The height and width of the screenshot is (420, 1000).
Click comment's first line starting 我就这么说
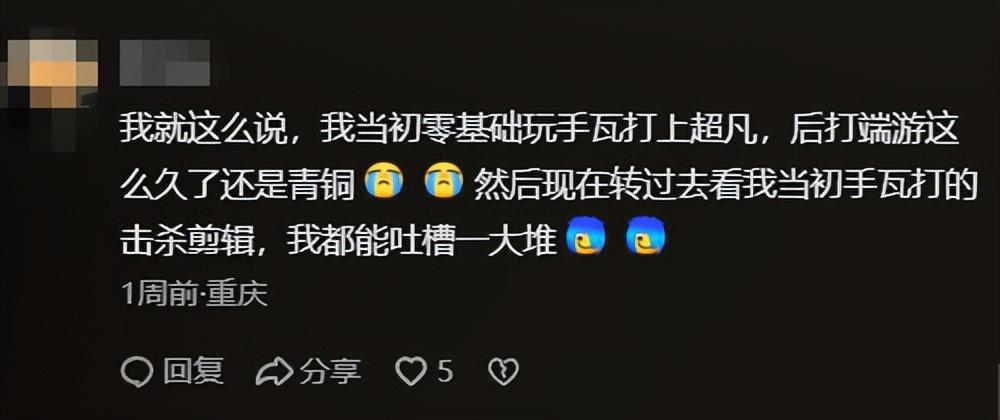click(x=540, y=133)
